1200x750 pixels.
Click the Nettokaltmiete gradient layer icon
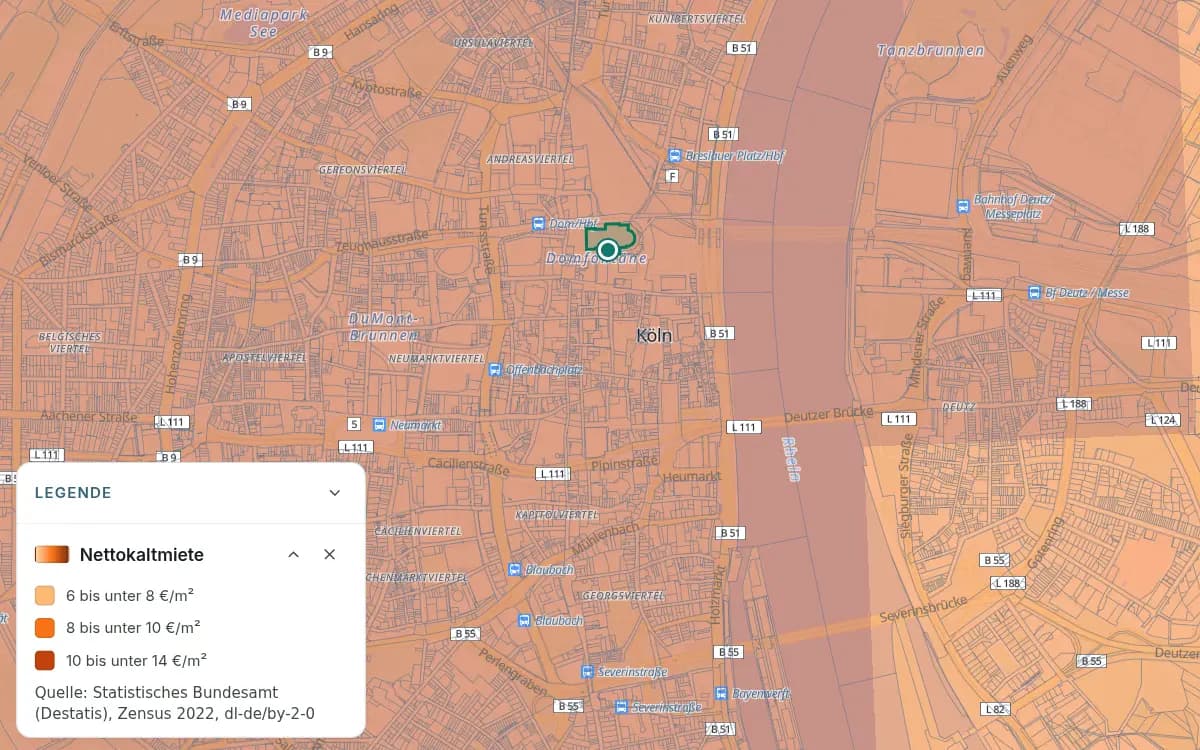click(52, 554)
